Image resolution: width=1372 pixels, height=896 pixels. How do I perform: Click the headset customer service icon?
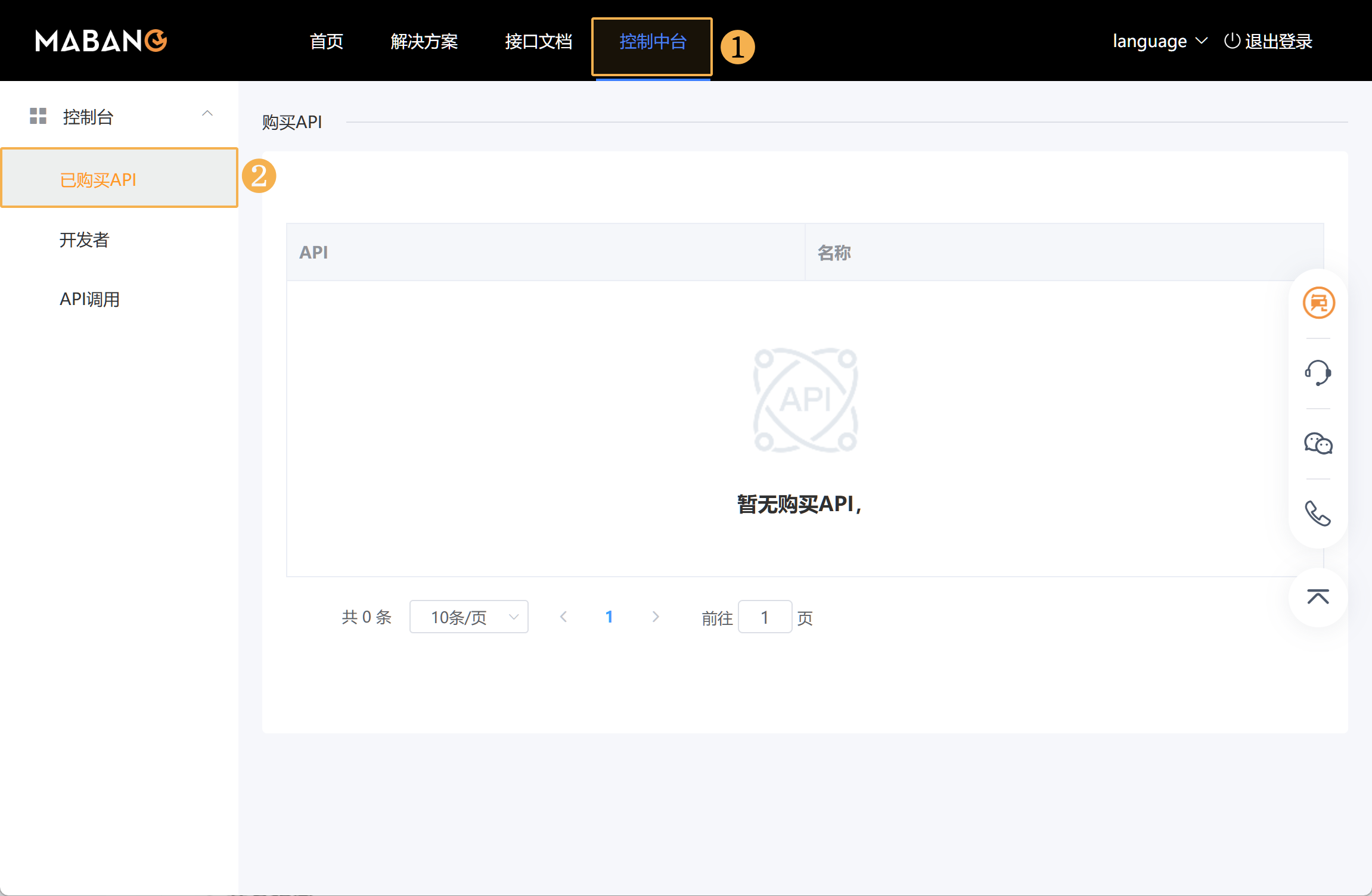[1318, 373]
